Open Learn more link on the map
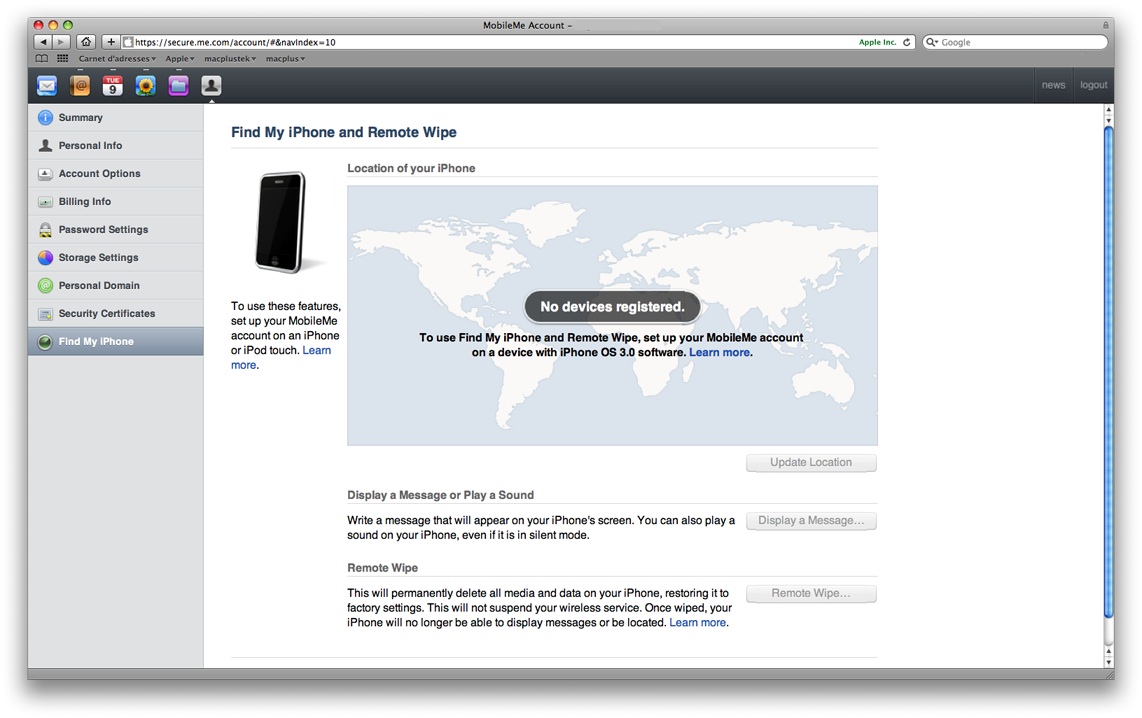The image size is (1142, 718). coord(720,352)
